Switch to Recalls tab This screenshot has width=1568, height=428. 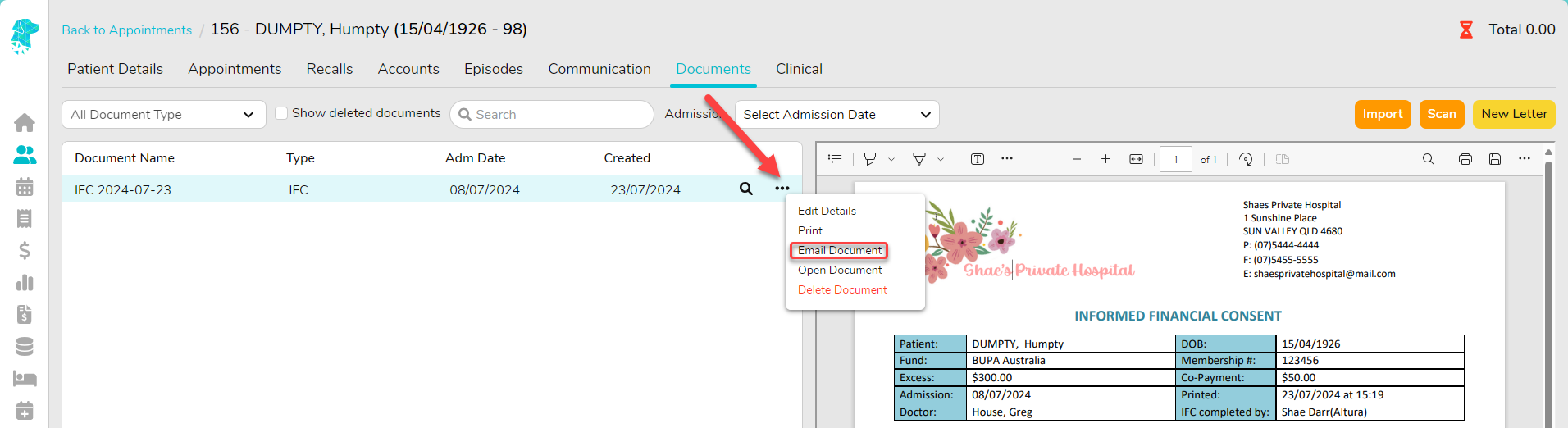[330, 69]
